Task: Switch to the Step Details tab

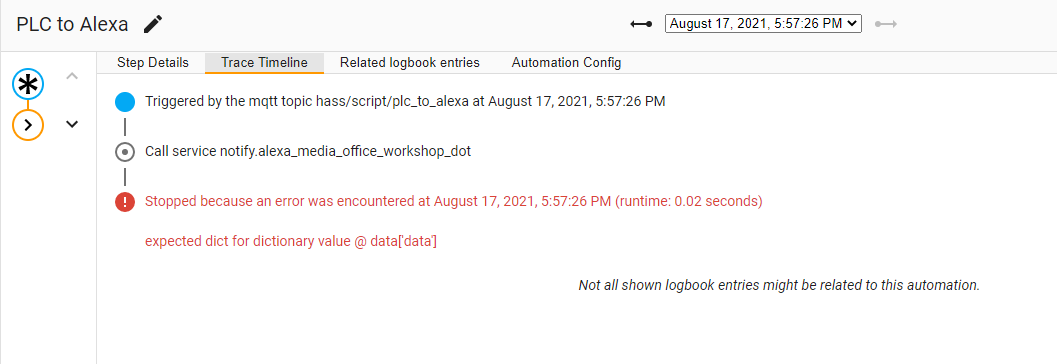Action: 153,63
